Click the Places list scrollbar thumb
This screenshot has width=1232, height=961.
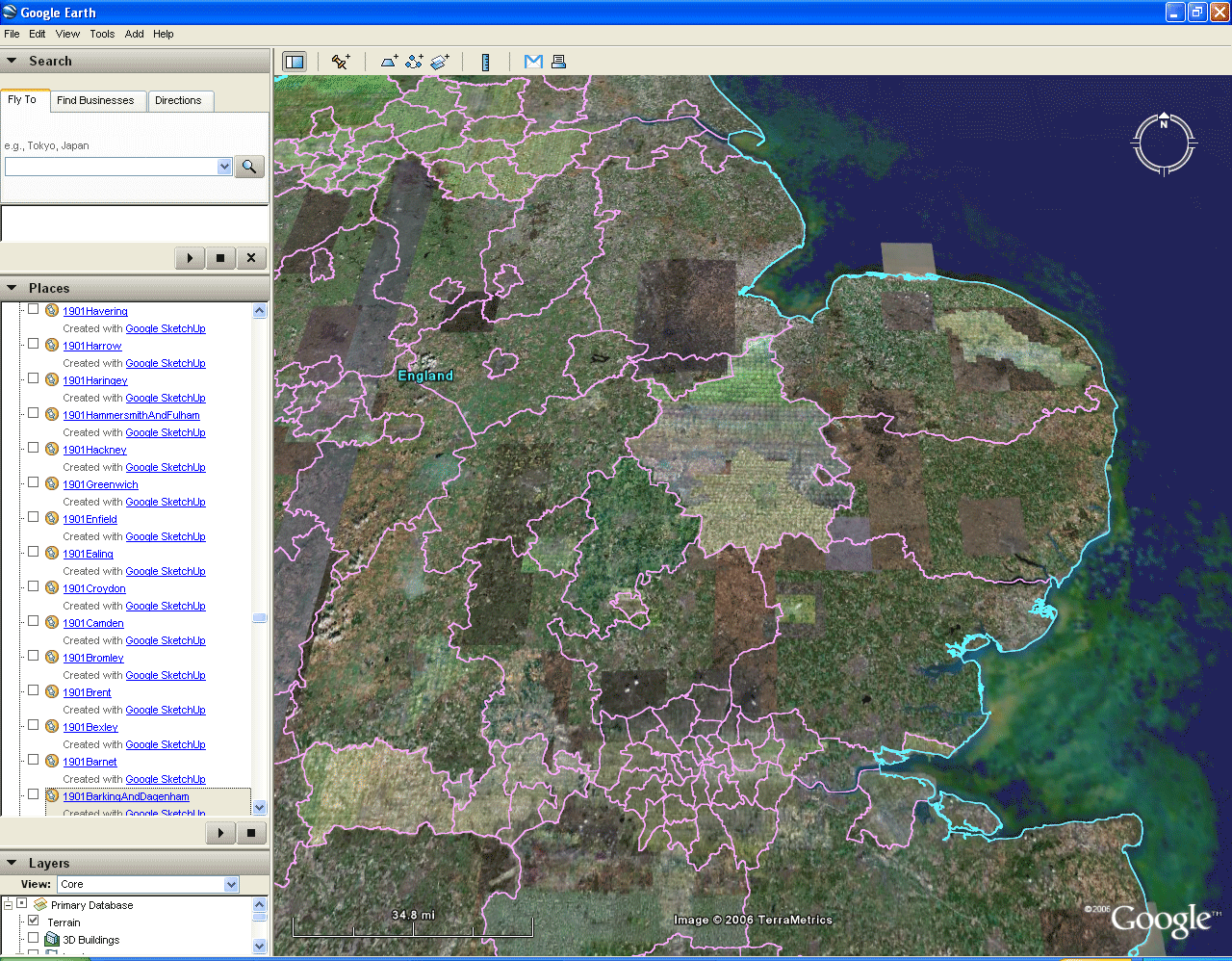coord(259,617)
